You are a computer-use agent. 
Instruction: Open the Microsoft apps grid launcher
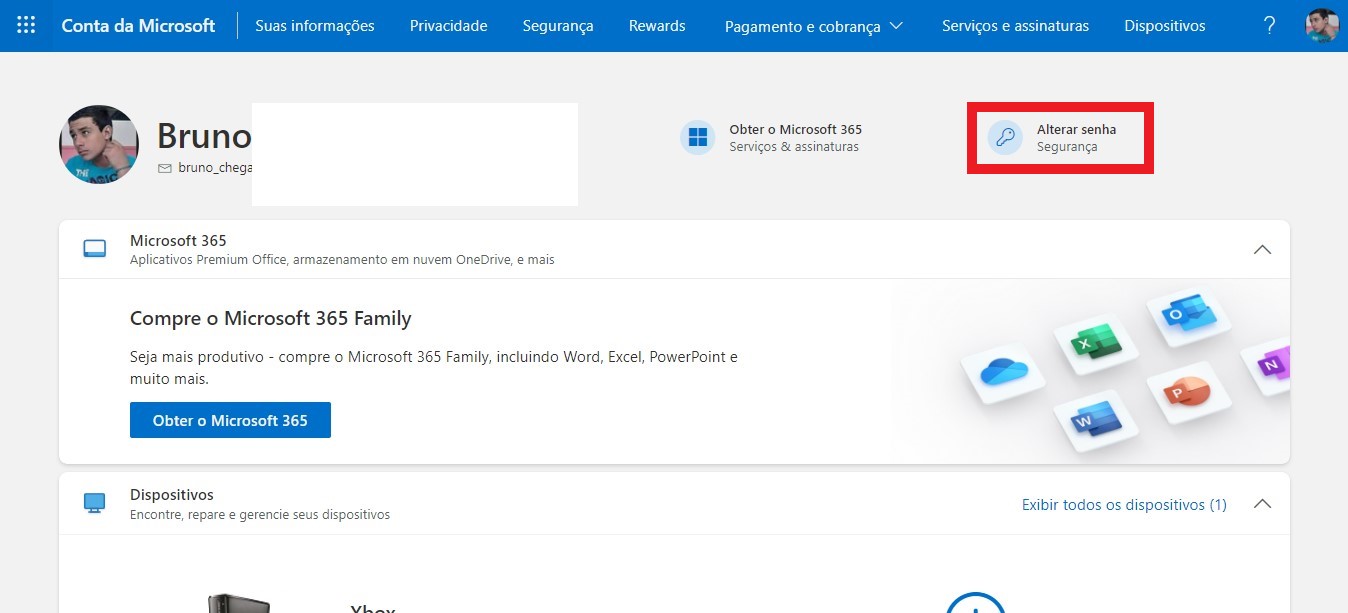pos(27,25)
